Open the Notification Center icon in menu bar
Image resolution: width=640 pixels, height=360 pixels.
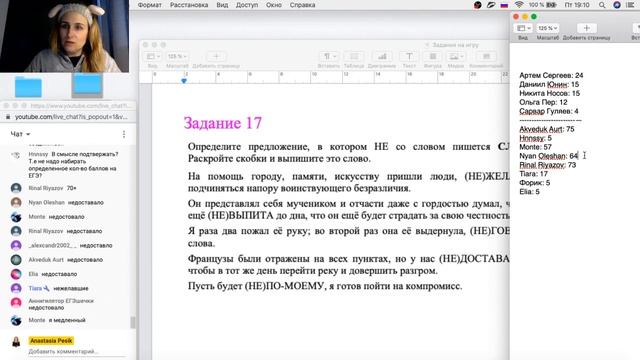[x=630, y=5]
